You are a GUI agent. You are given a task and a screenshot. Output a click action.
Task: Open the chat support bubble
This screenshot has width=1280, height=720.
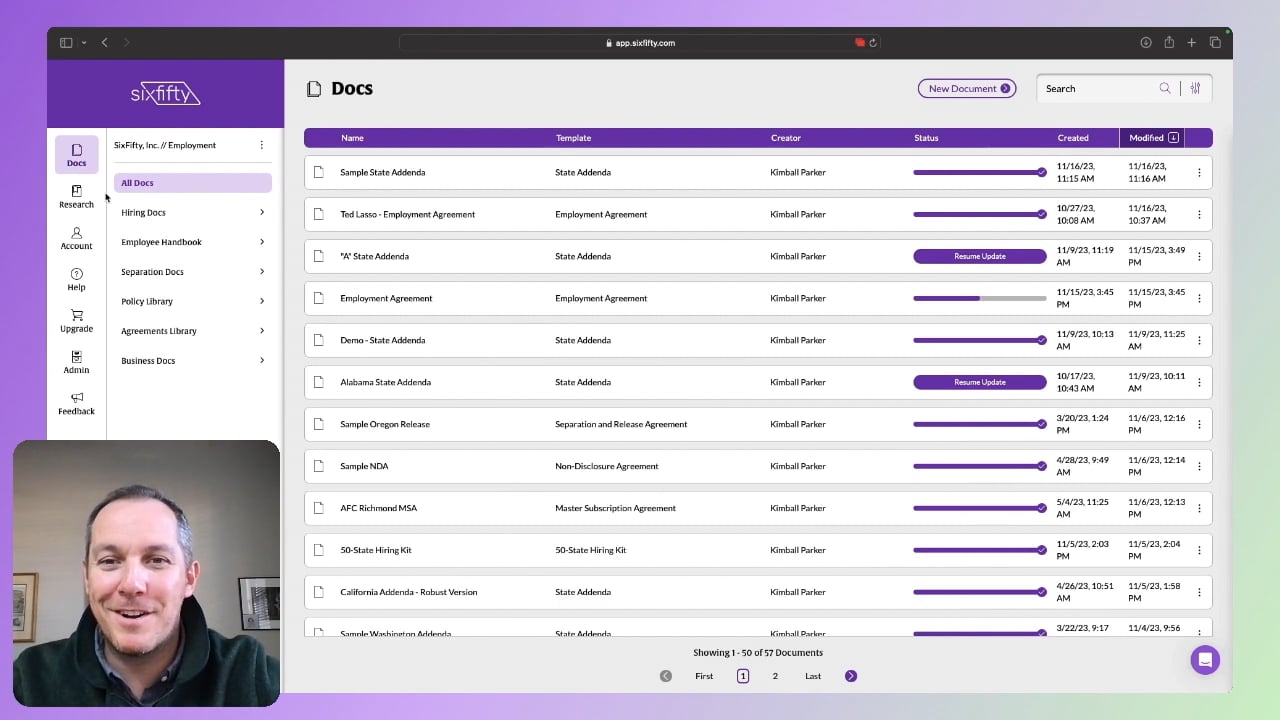pos(1205,660)
